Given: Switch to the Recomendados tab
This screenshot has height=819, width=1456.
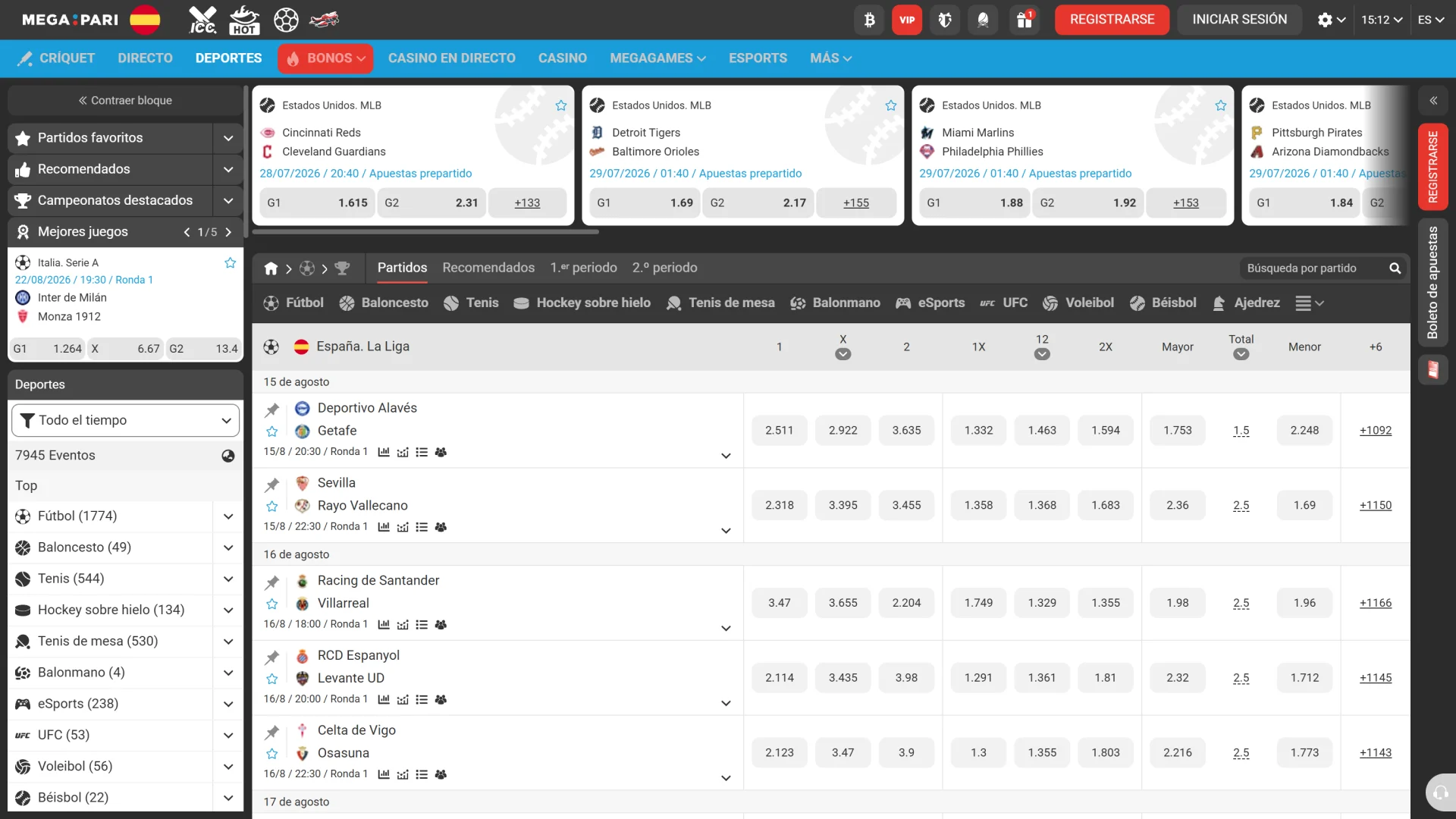Looking at the screenshot, I should [x=488, y=268].
